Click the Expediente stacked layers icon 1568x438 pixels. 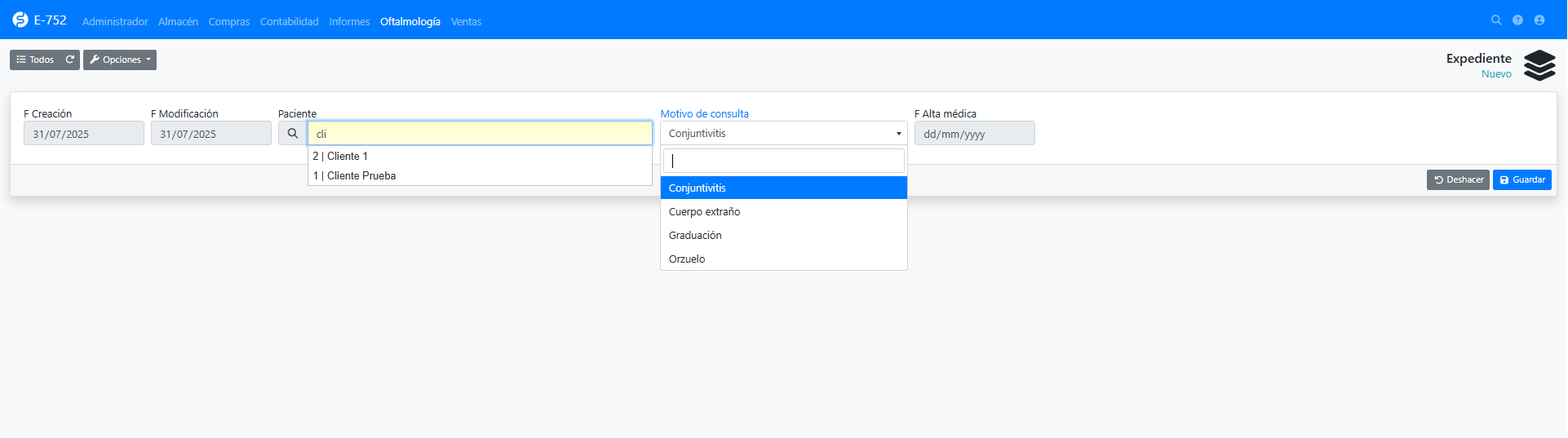(x=1539, y=65)
